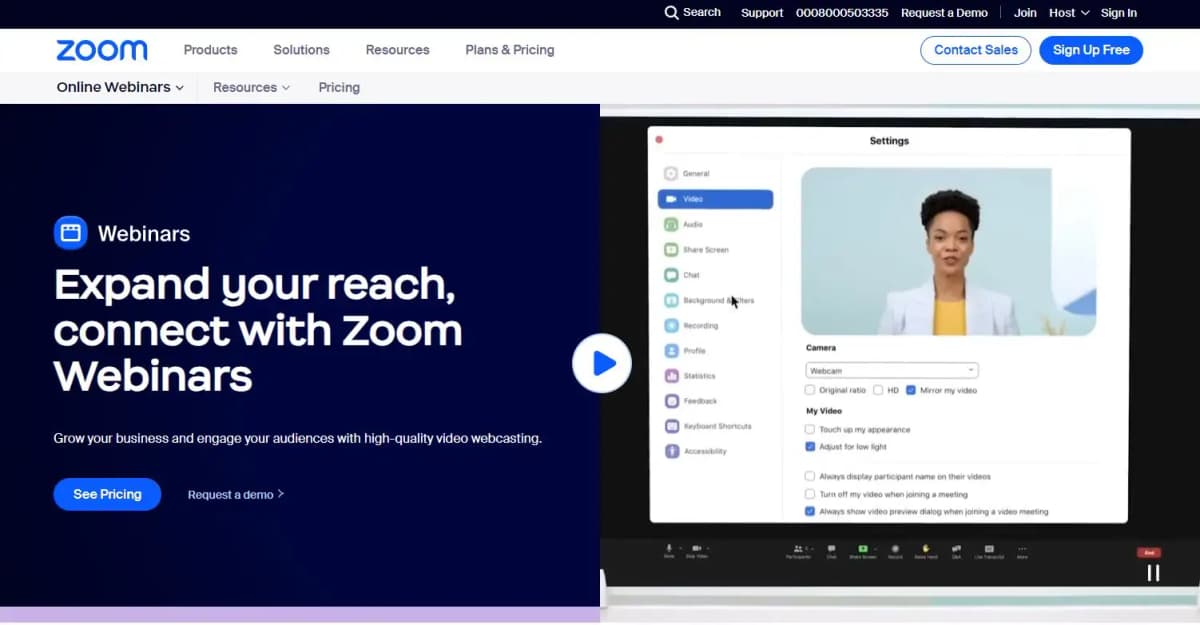
Task: Click phone number 0008000503335
Action: [842, 13]
